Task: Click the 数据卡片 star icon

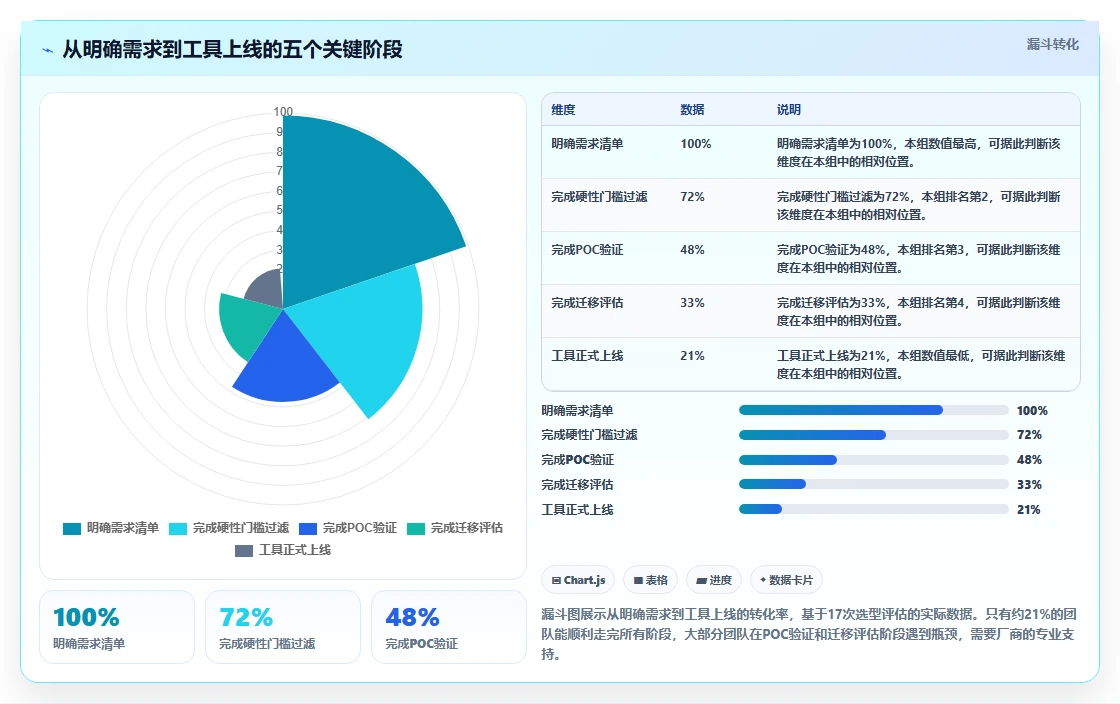Action: pyautogui.click(x=763, y=580)
